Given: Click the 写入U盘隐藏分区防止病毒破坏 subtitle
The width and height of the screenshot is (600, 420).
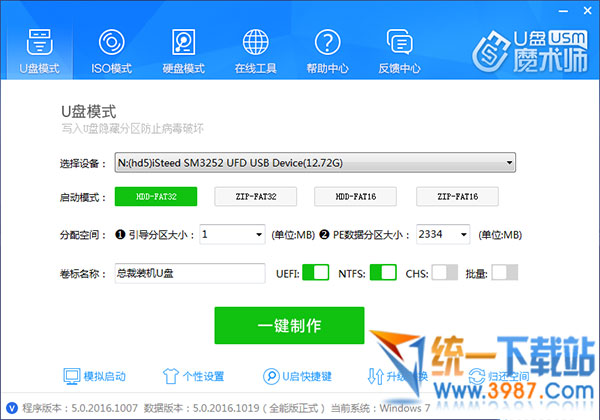Looking at the screenshot, I should 132,129.
